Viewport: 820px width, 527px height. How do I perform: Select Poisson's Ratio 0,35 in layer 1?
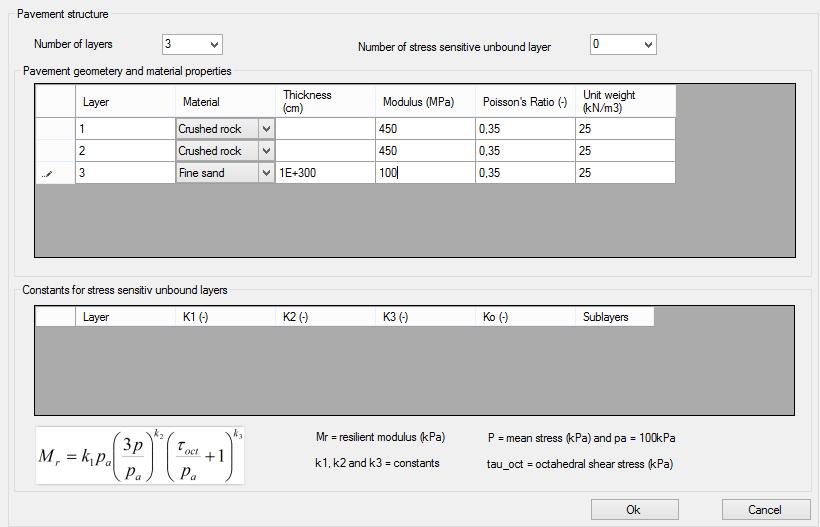coord(525,129)
